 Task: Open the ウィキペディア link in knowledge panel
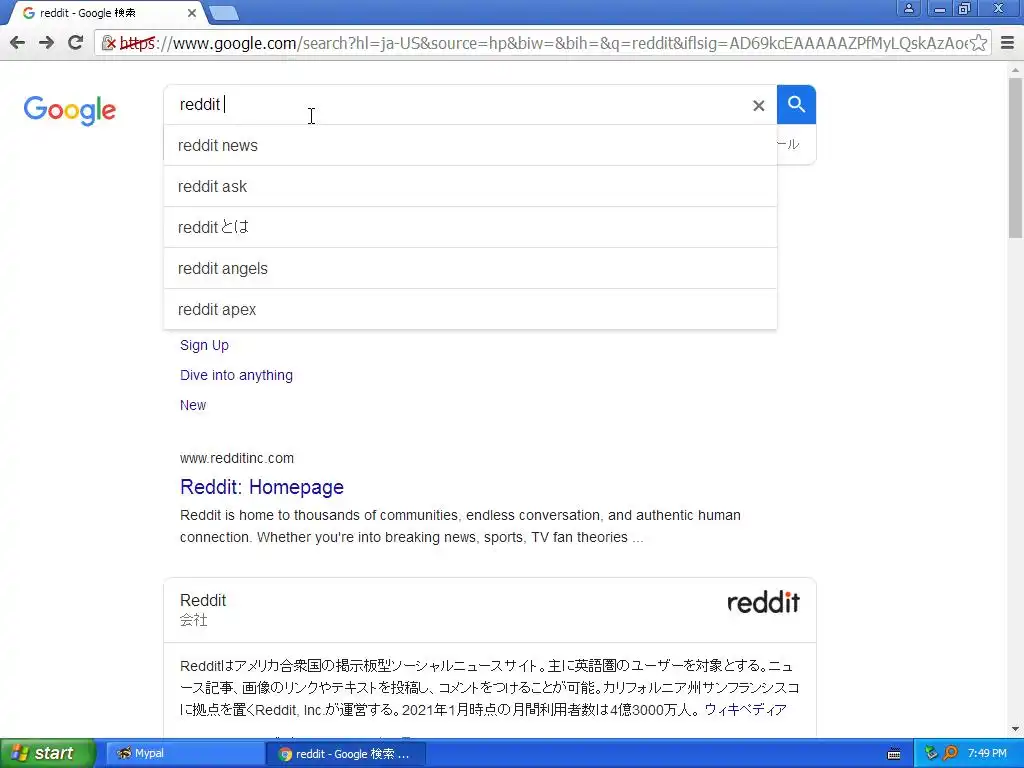[x=745, y=710]
